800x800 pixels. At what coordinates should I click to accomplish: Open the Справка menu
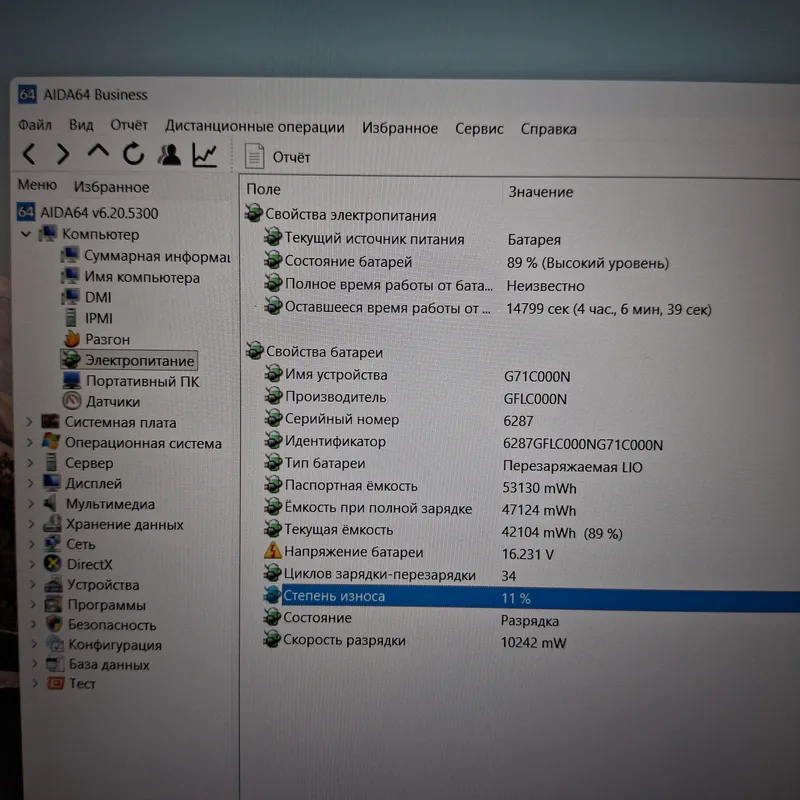point(548,129)
